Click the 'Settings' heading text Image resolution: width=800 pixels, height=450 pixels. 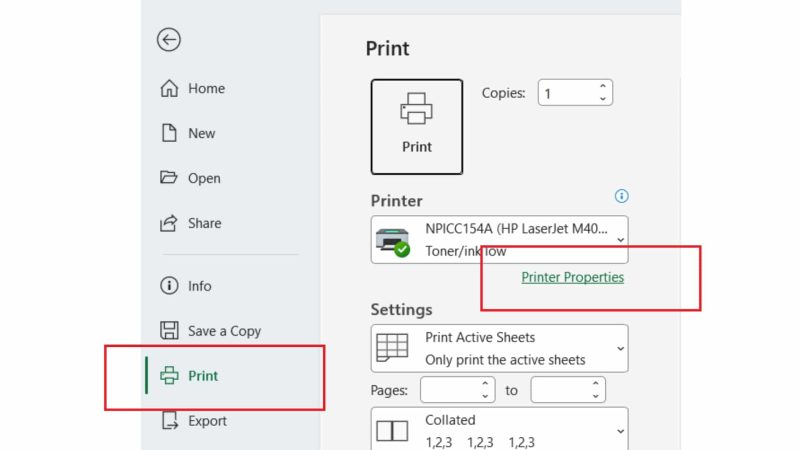402,310
